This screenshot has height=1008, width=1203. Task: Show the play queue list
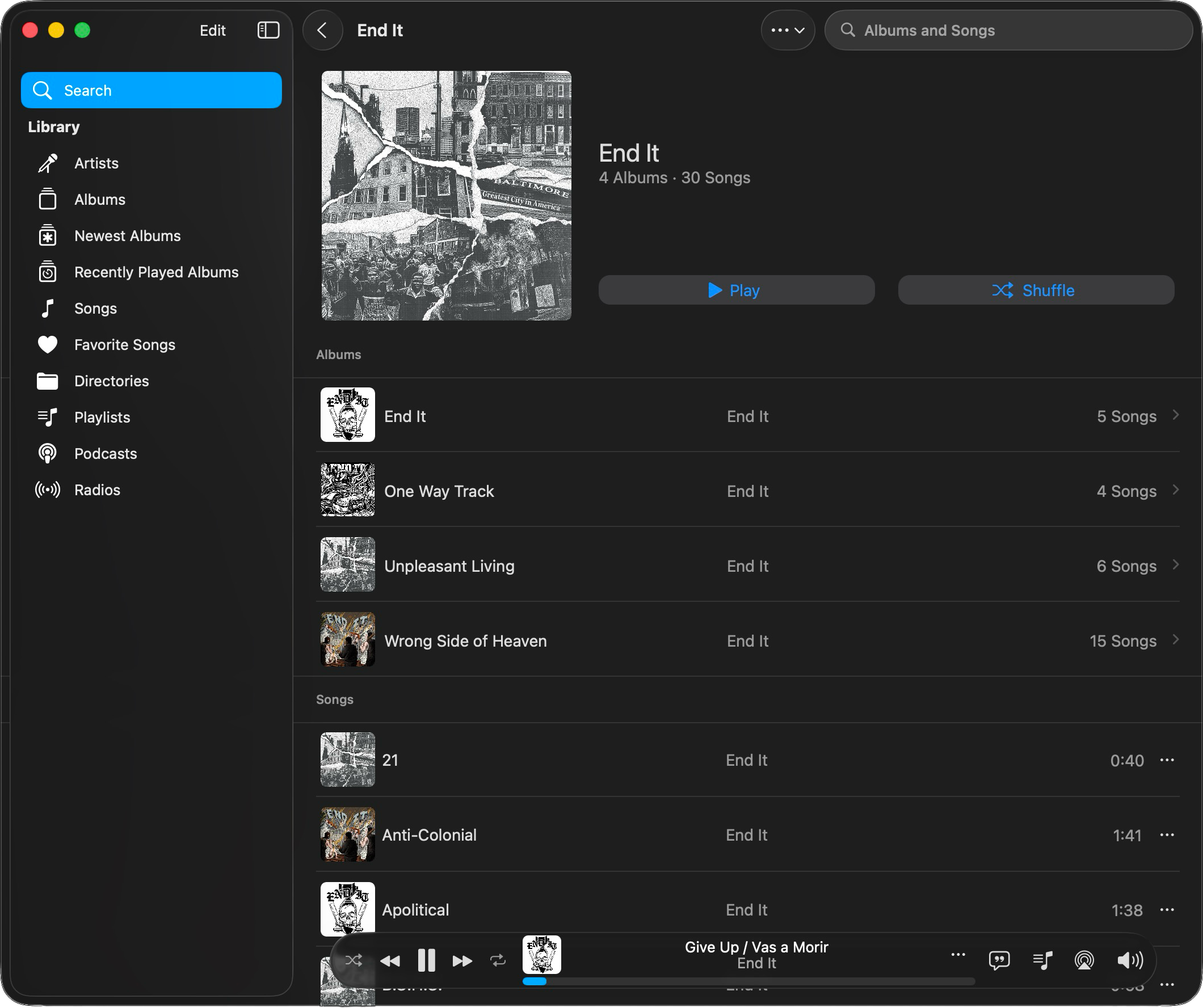1042,960
